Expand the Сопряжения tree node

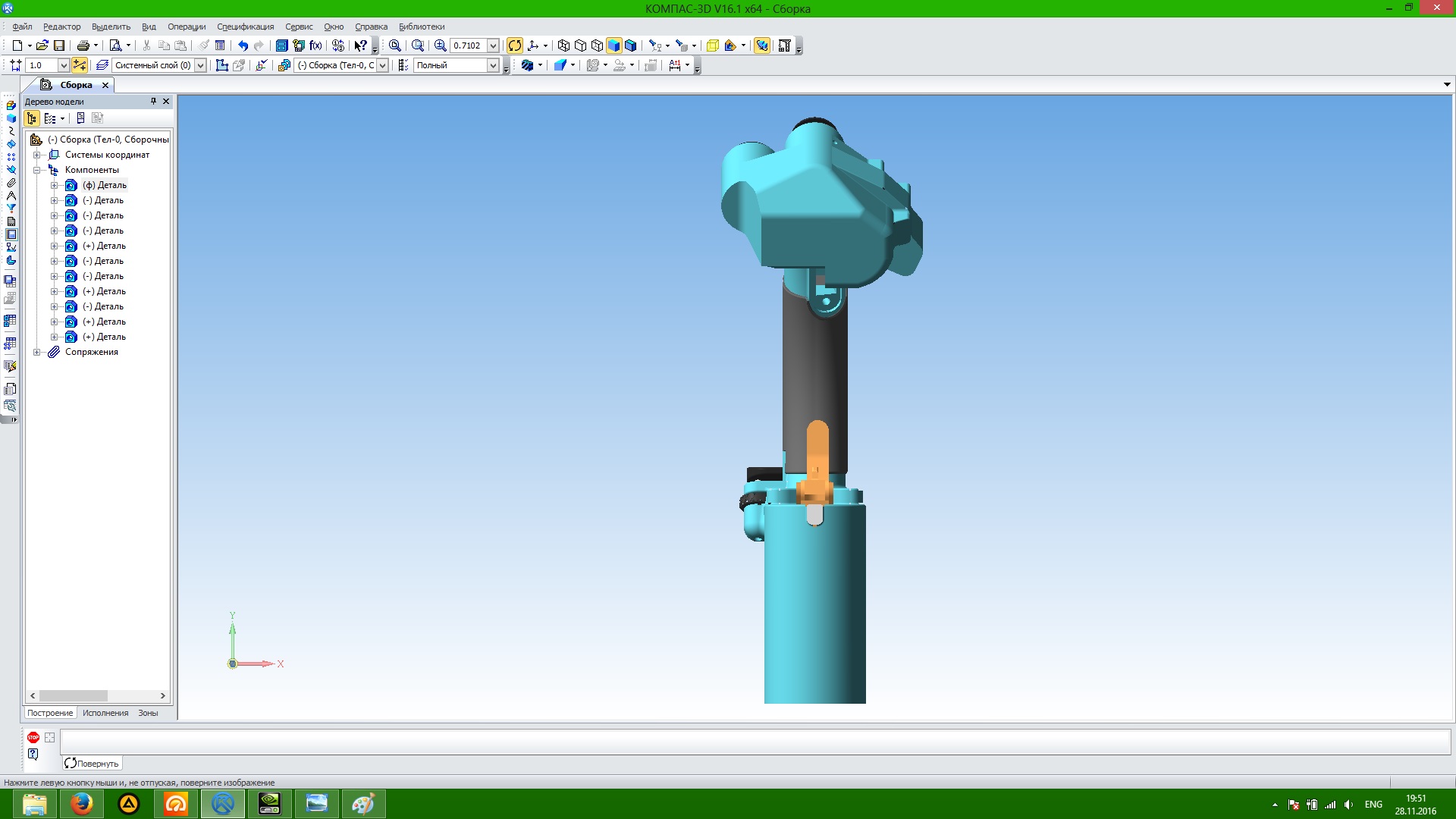[36, 352]
